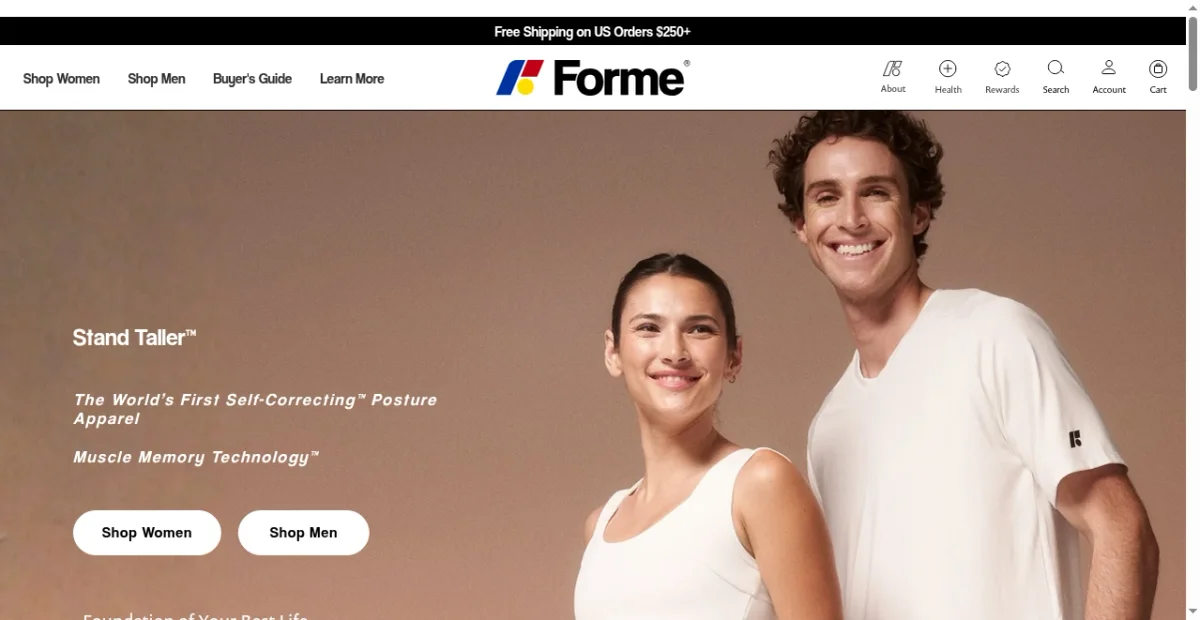Screen dimensions: 1200x620
Task: Click the Stand Taller headline
Action: tap(134, 338)
